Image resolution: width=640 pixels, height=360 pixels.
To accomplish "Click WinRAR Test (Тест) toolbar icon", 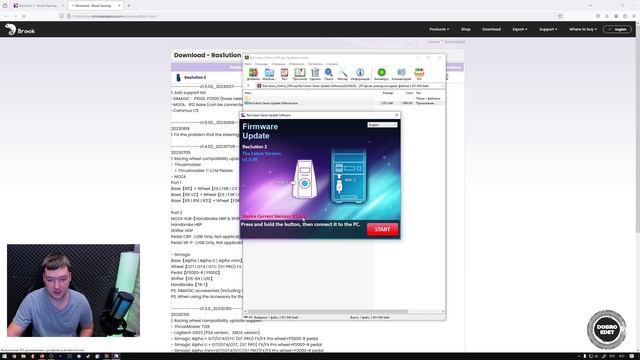I will point(284,74).
